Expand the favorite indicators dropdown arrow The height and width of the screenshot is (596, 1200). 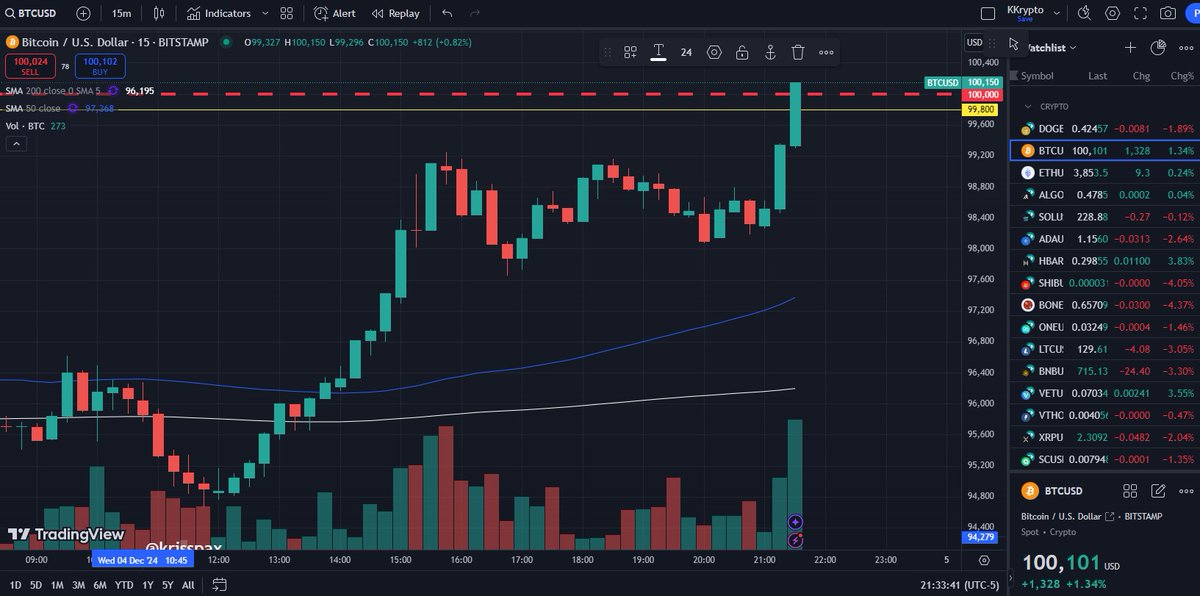click(263, 14)
